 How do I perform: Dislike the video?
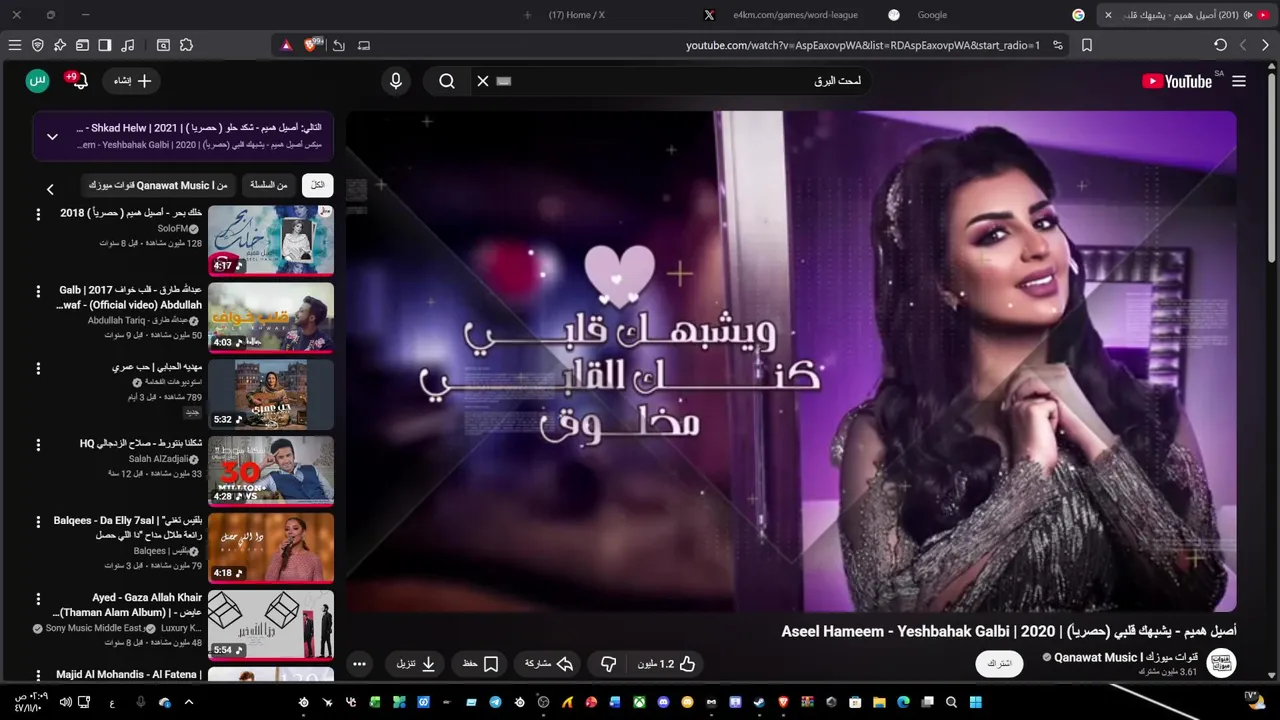click(608, 664)
